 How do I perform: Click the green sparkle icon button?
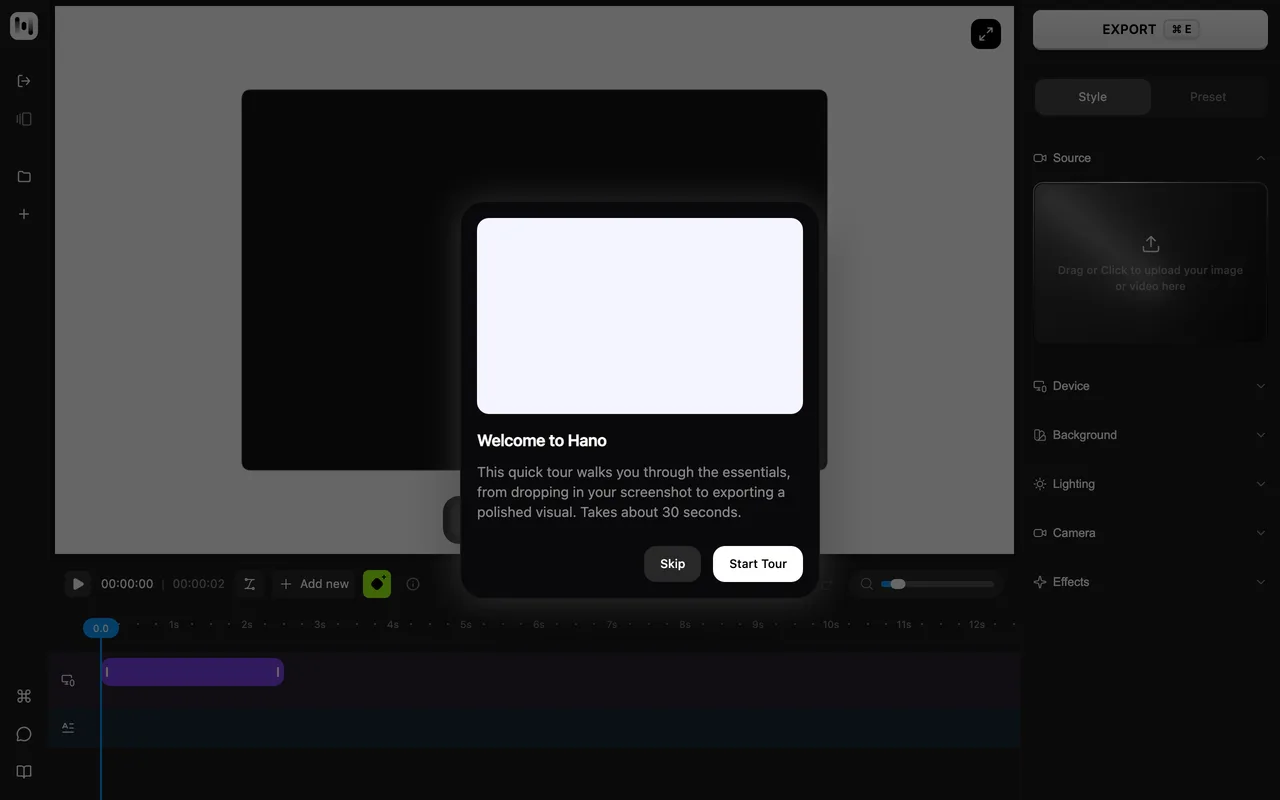point(377,584)
